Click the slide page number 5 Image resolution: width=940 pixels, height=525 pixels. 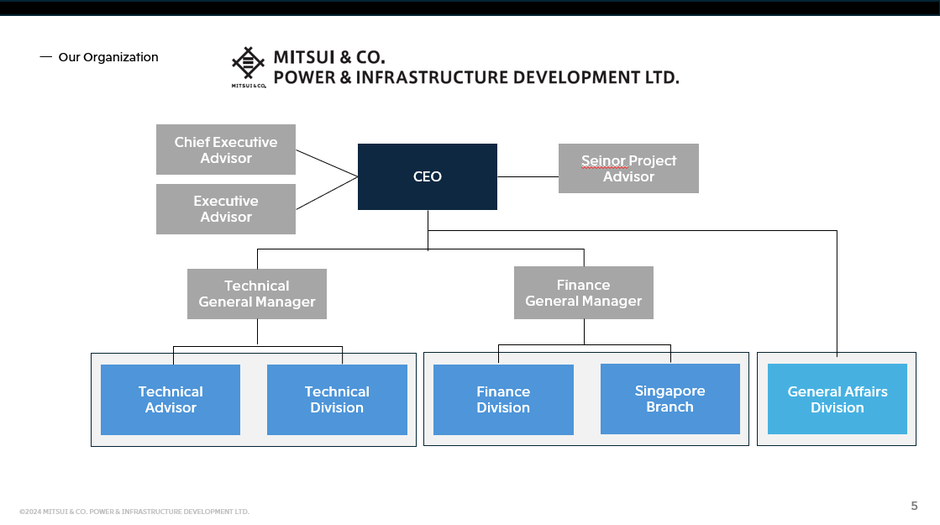pos(914,506)
